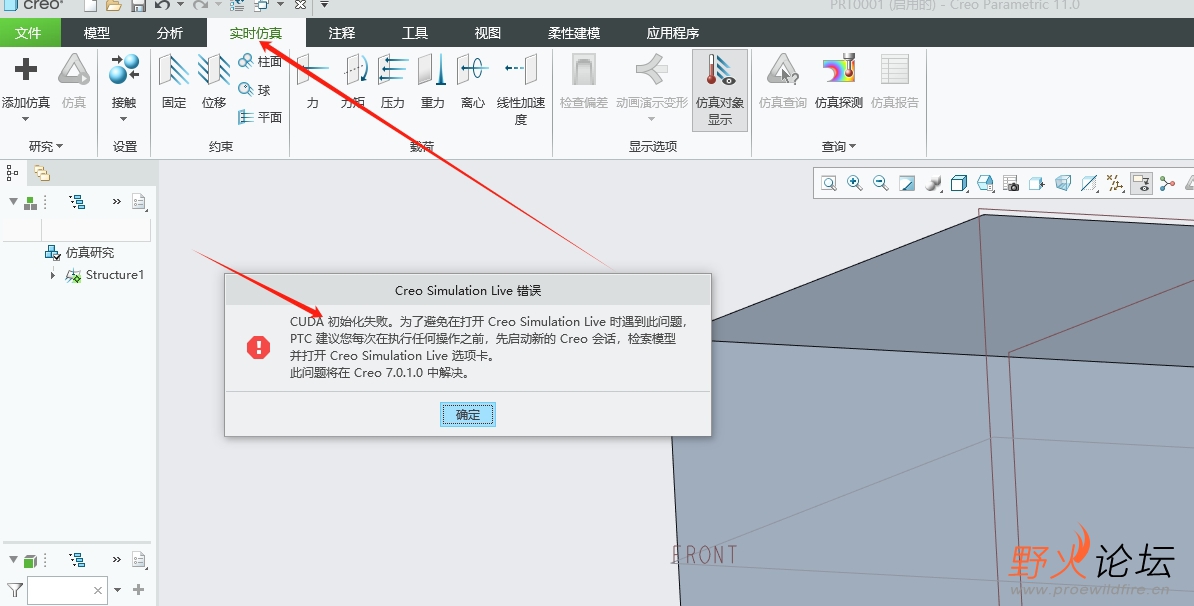Click the Close window icon in quick access toolbar

300,5
